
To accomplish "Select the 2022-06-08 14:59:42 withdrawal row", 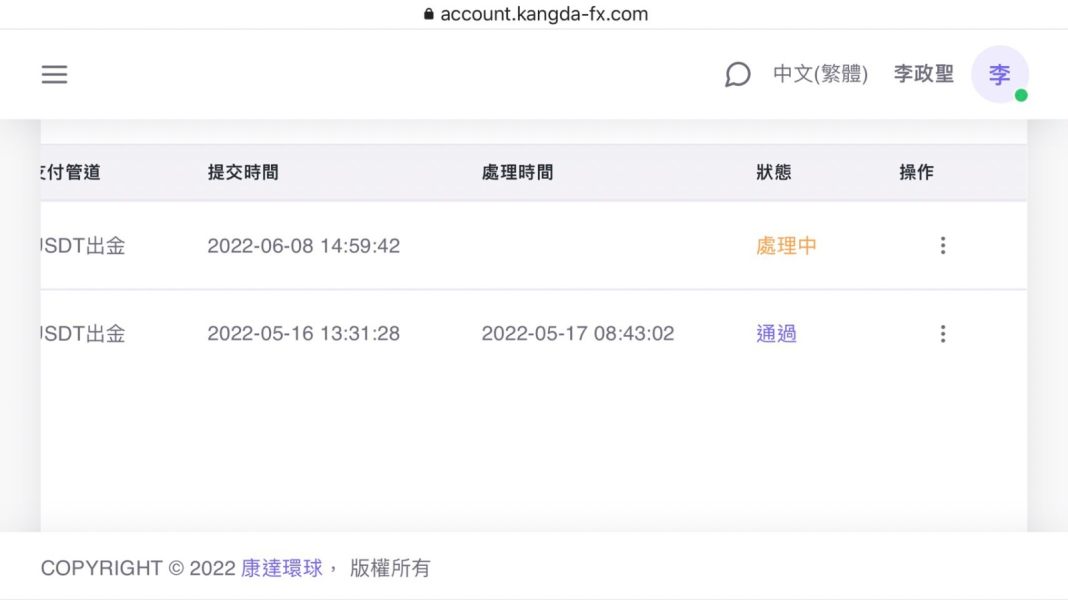I will [x=533, y=245].
